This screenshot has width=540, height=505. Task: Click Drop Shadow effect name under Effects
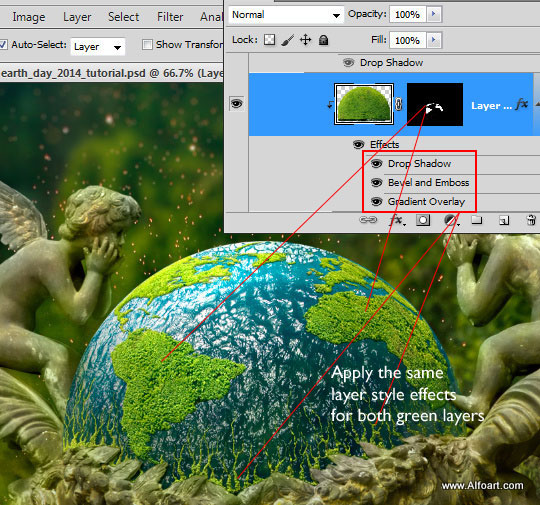[419, 163]
